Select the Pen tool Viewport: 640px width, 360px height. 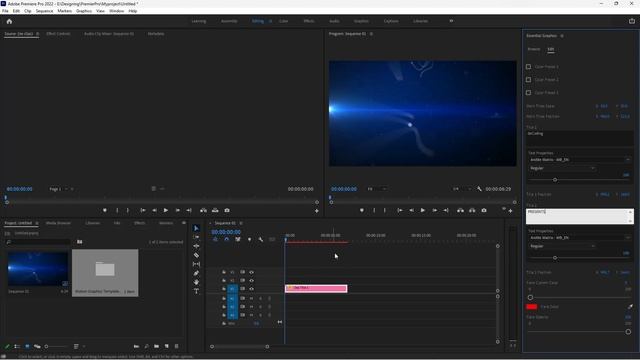pos(196,273)
